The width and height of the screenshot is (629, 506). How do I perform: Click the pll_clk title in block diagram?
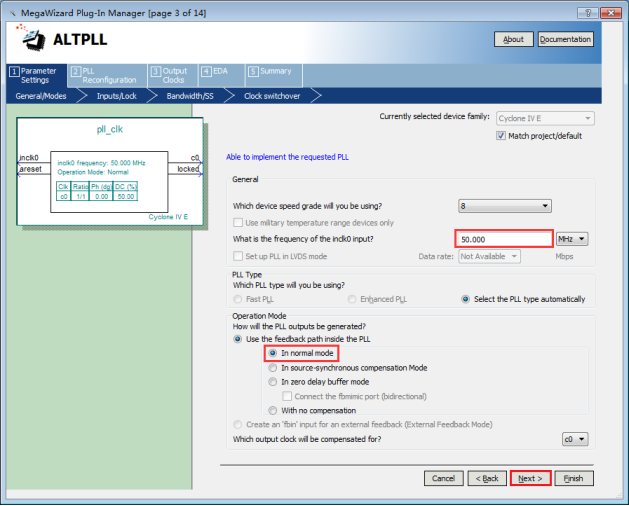click(x=110, y=129)
